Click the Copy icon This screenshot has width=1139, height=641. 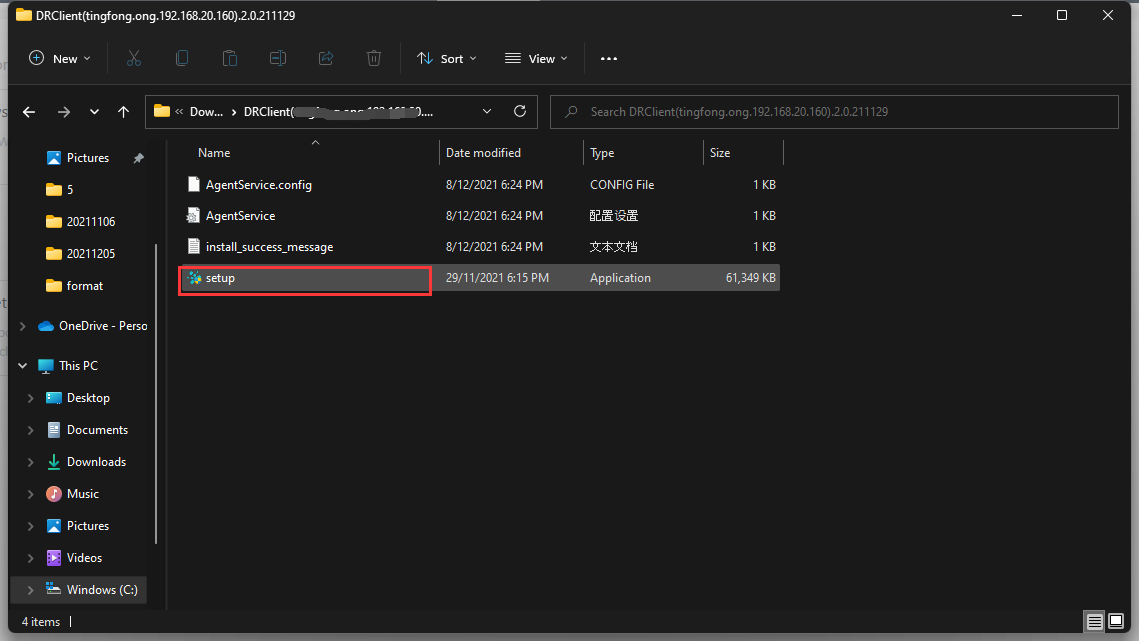point(182,58)
